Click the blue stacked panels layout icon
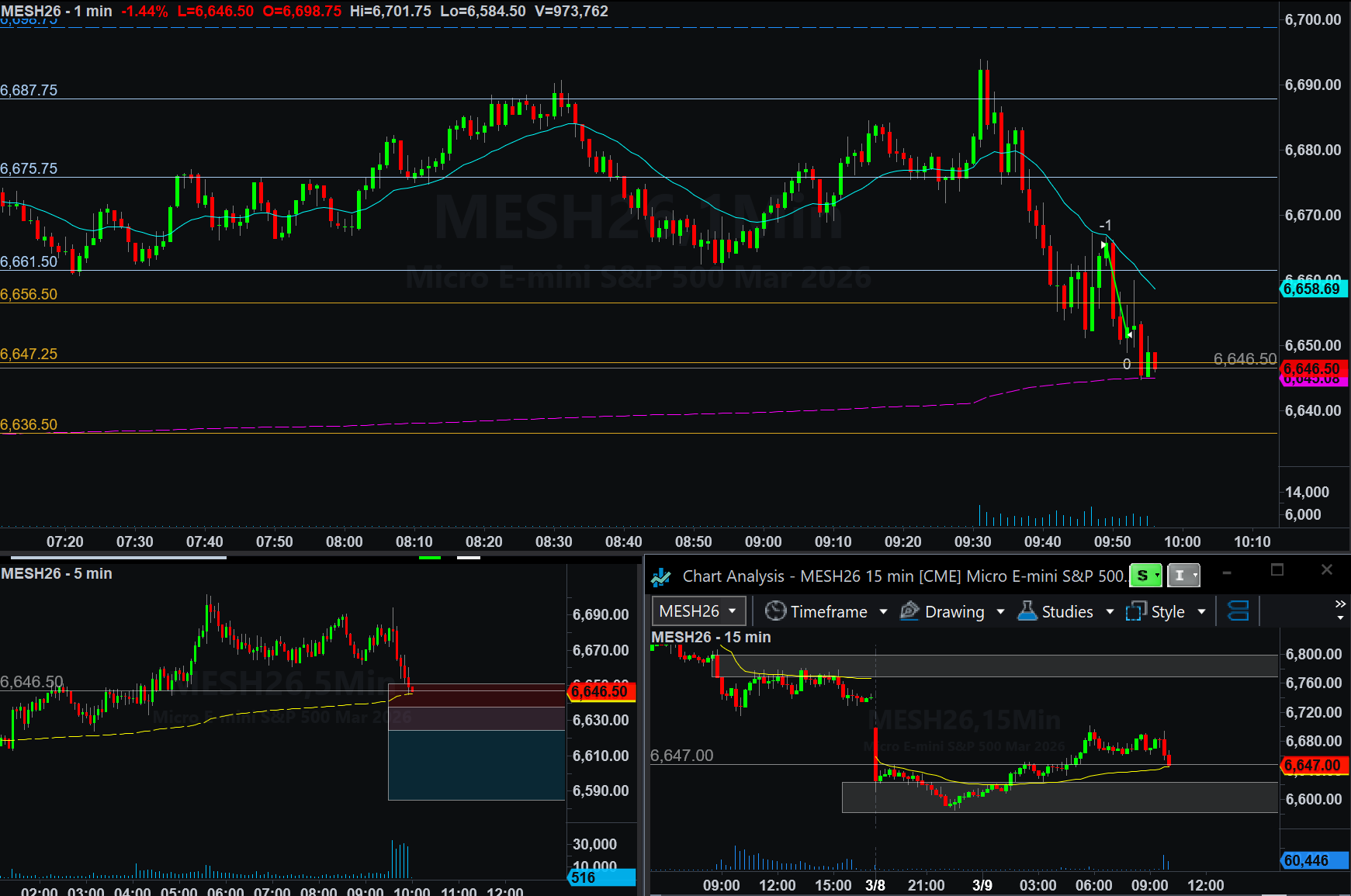 (1238, 611)
